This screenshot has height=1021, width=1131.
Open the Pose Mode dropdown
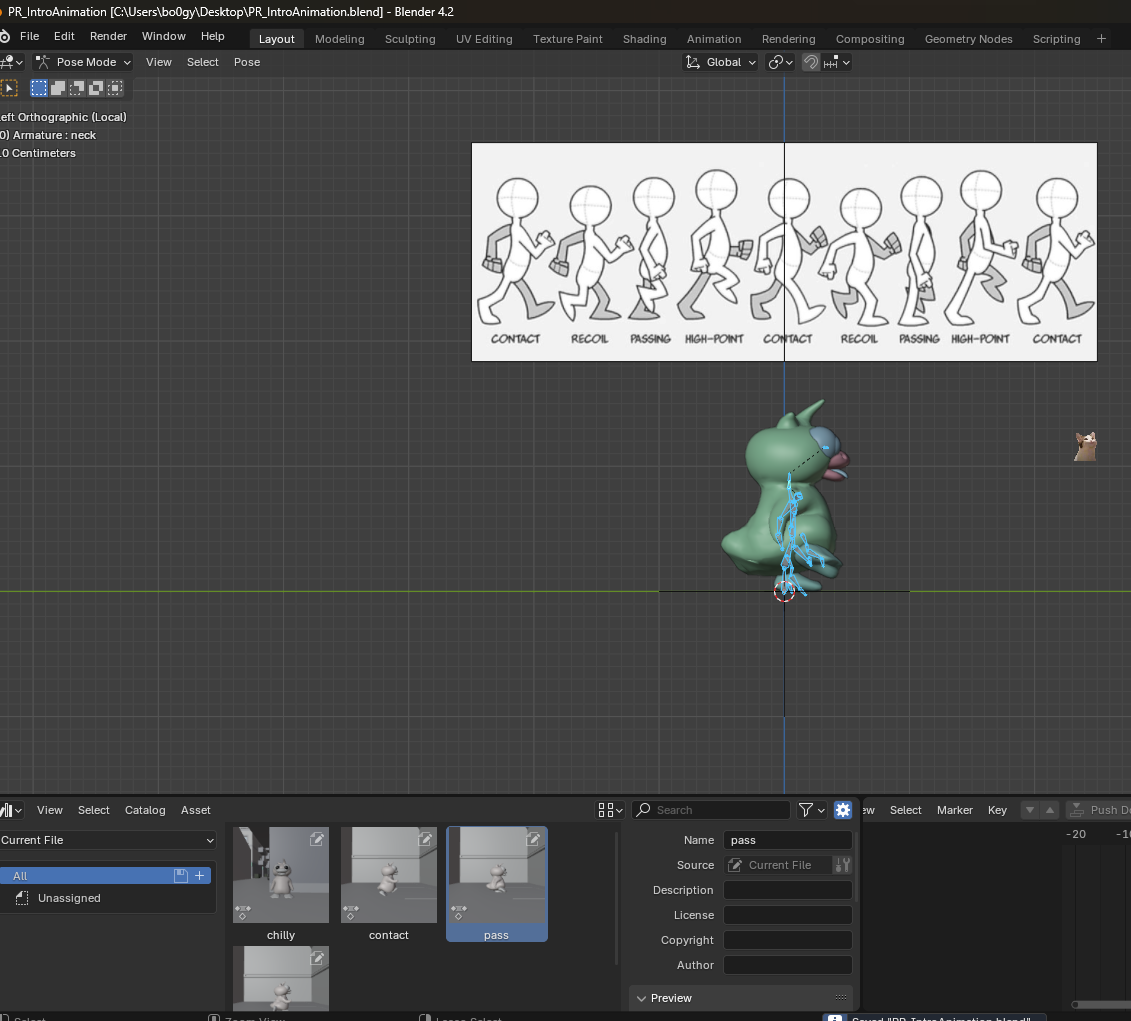[x=84, y=62]
